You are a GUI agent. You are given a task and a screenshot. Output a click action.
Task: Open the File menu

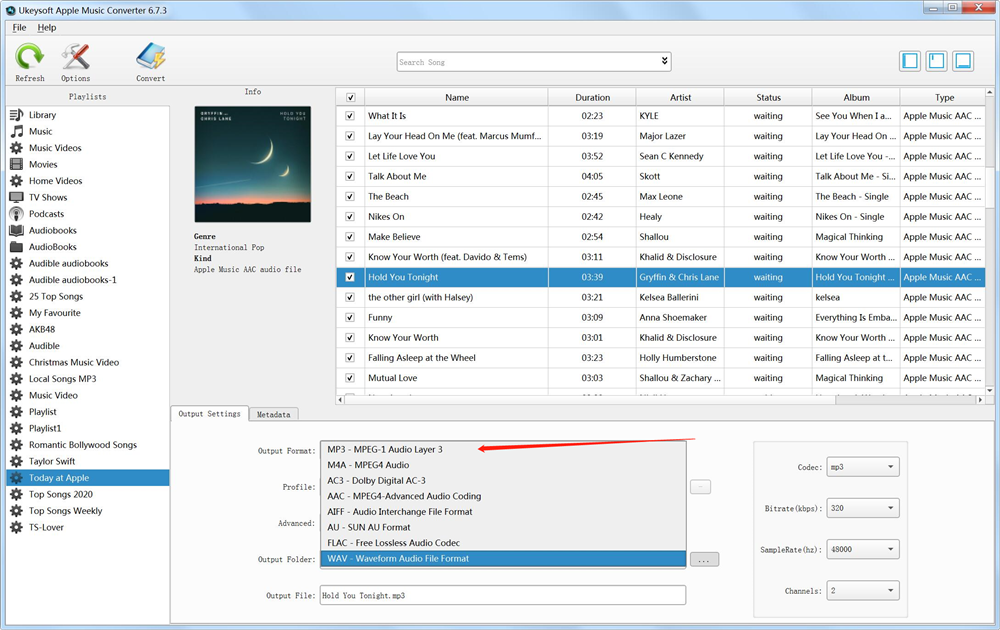point(19,27)
